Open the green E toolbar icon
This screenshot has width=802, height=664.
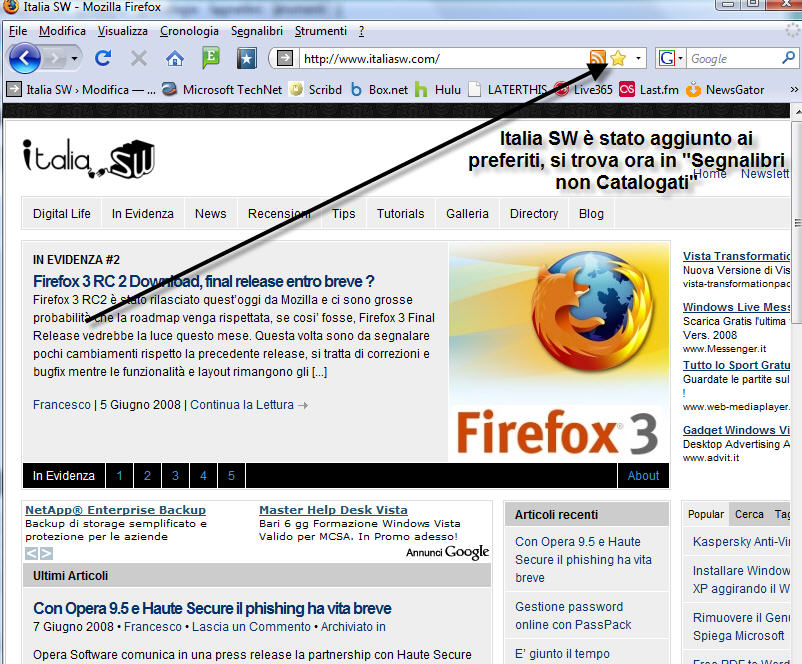point(211,57)
